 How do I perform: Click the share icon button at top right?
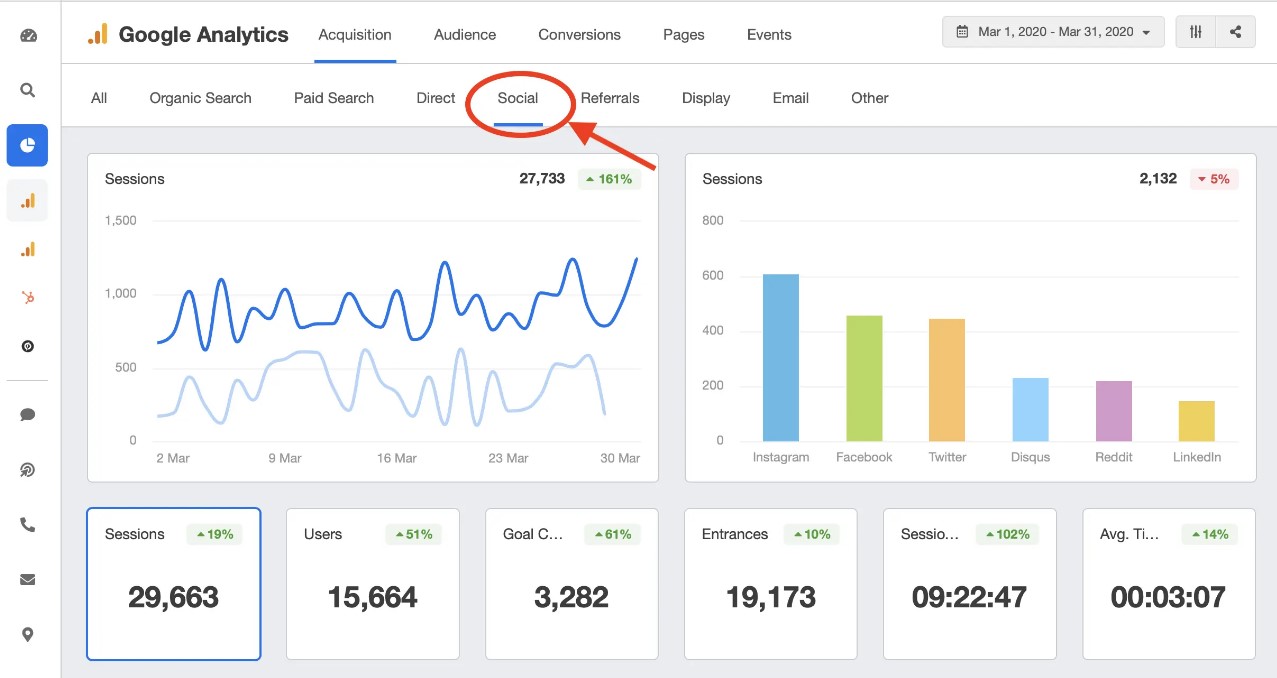click(x=1236, y=32)
